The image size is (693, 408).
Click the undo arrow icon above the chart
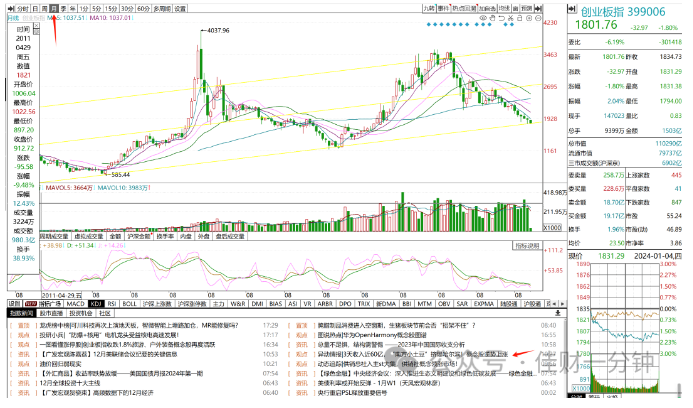502,18
